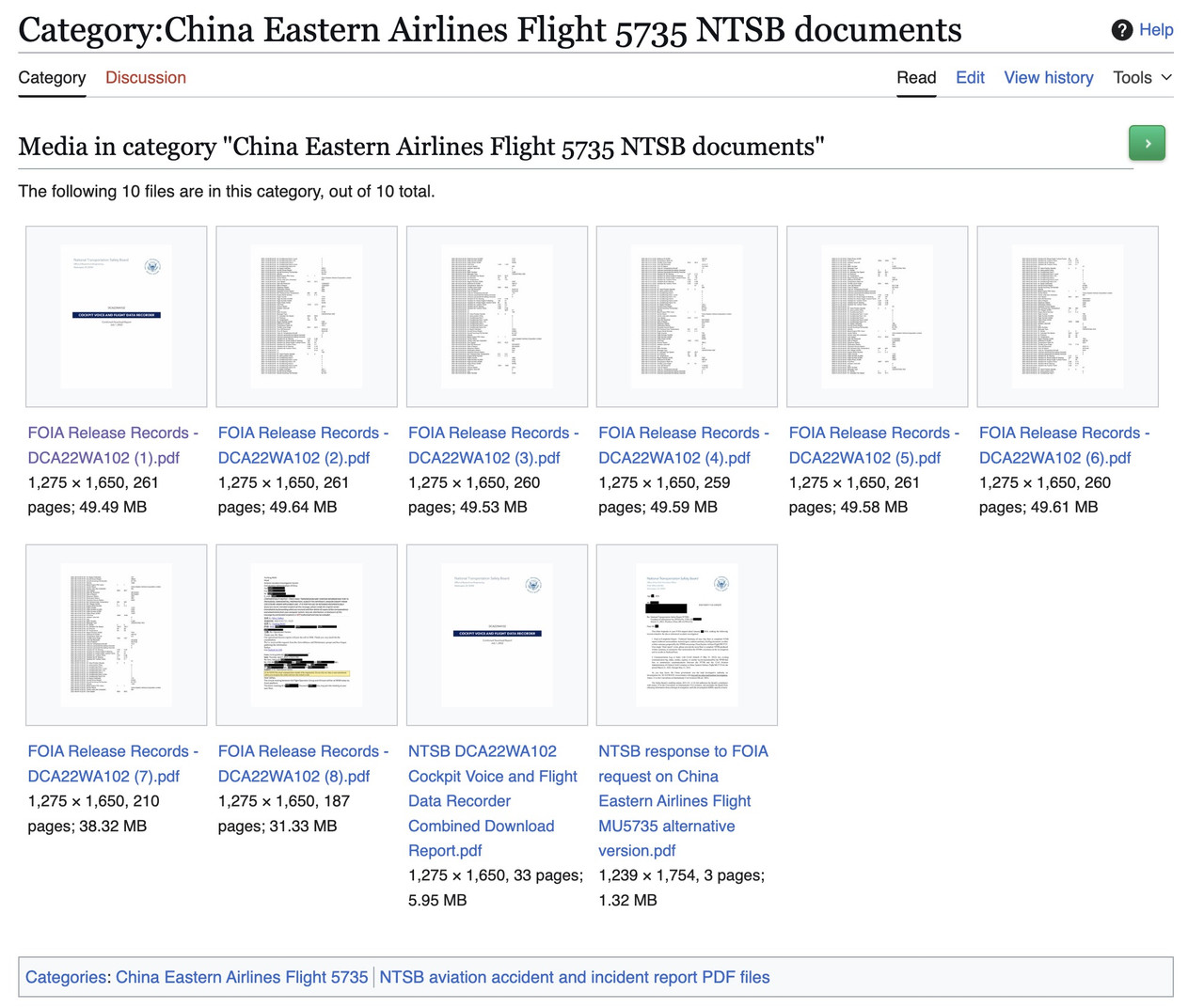Viewport: 1204px width, 1008px height.
Task: Open the NTSB Cockpit Voice Combined Download Report link
Action: coord(493,801)
